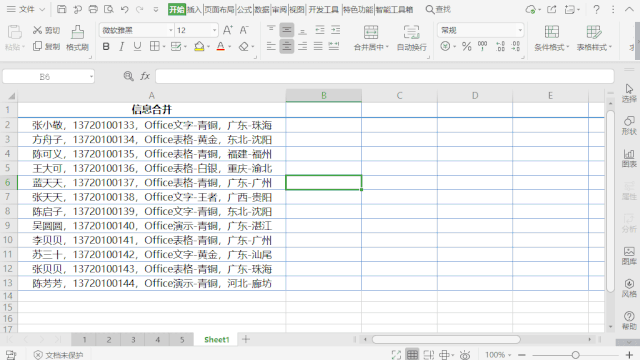The width and height of the screenshot is (640, 360).
Task: Click the Paste (粘贴) icon
Action: click(15, 33)
